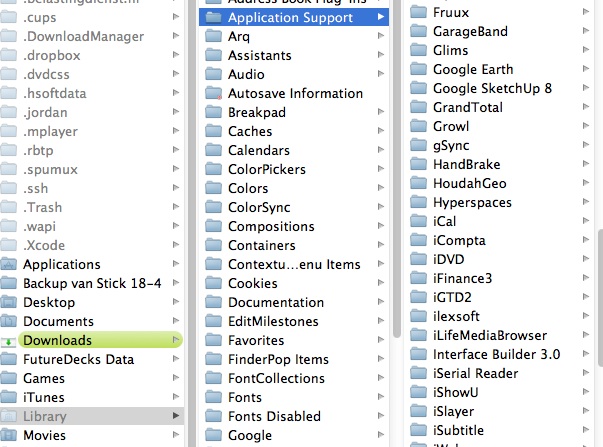Viewport: 603px width, 447px height.
Task: Click the iDVD folder icon
Action: click(418, 259)
